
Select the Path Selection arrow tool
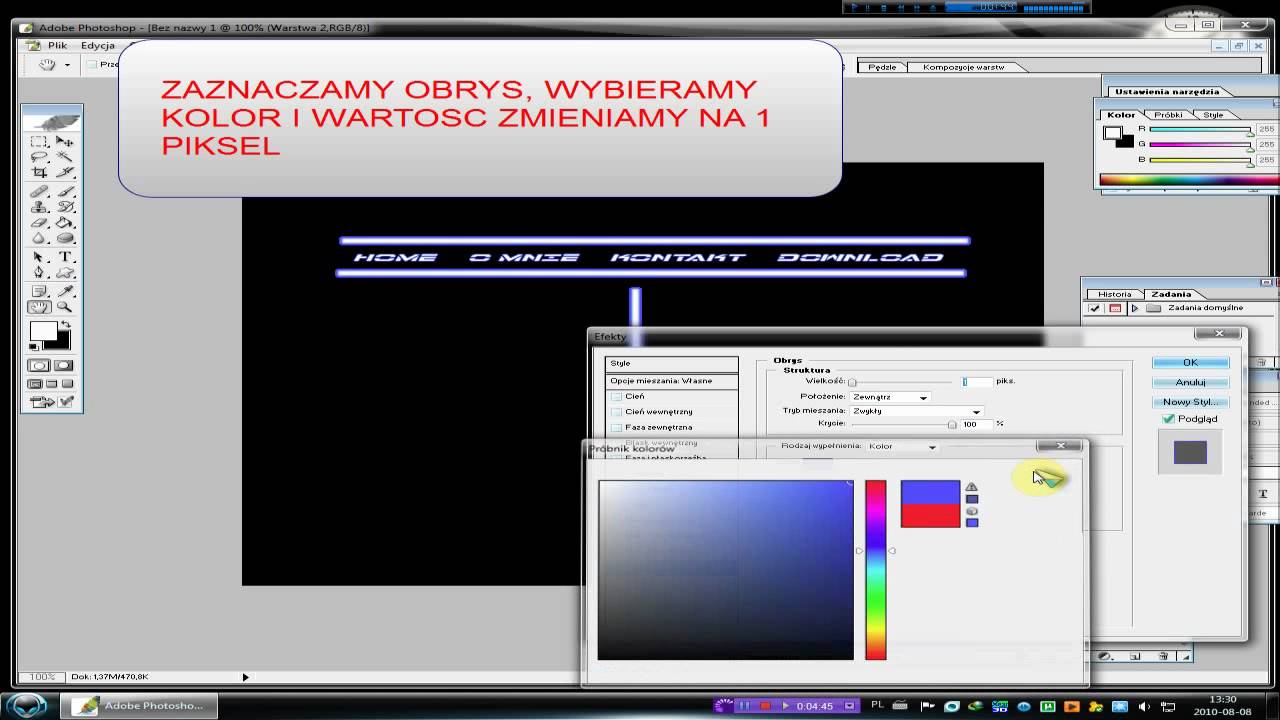point(39,257)
